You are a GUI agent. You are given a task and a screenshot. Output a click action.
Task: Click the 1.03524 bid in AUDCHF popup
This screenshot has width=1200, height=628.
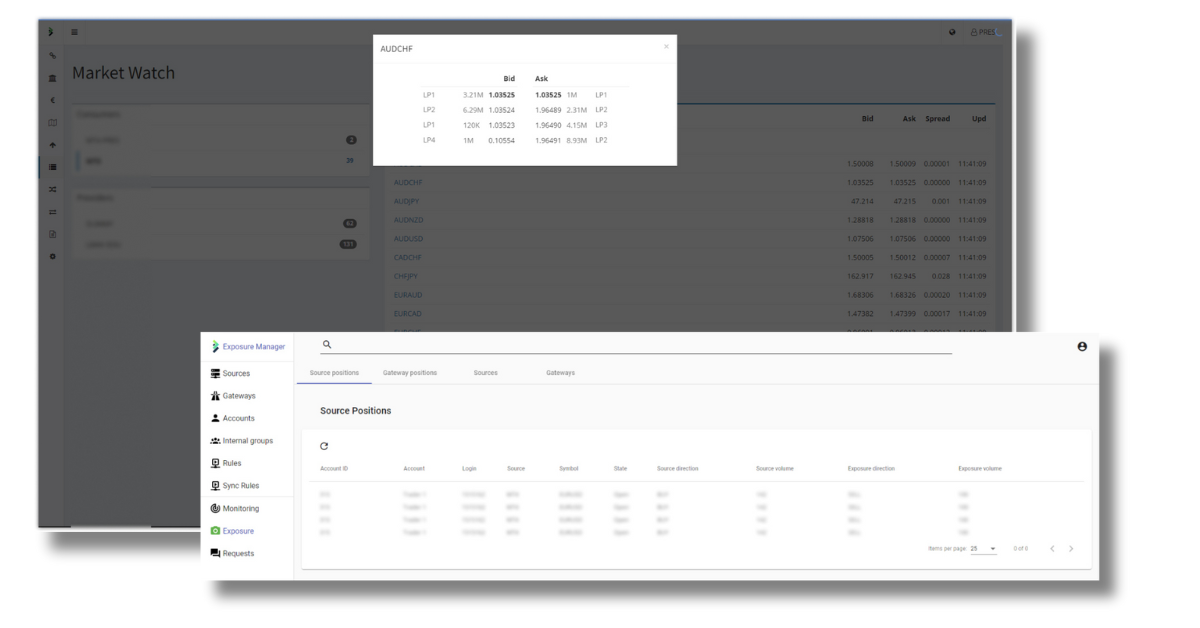[x=502, y=110]
